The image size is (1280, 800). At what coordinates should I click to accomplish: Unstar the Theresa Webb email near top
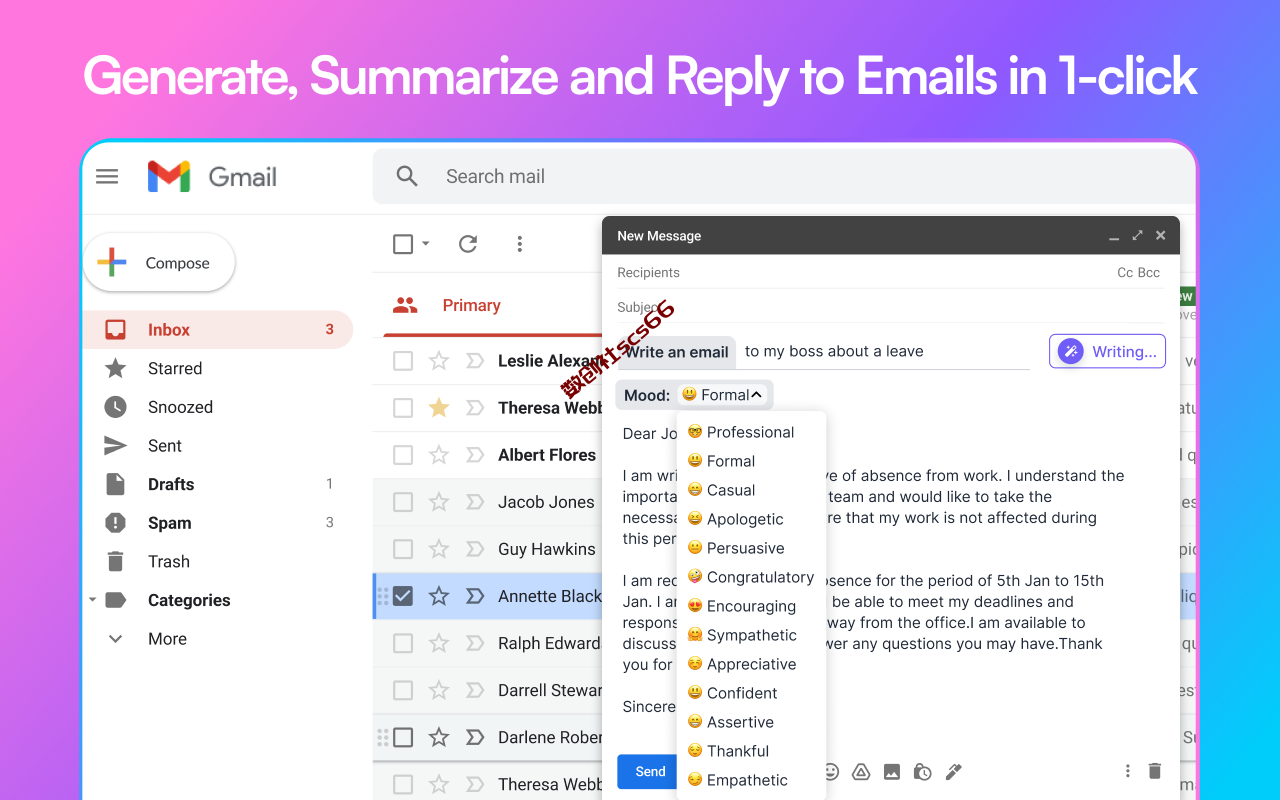pyautogui.click(x=439, y=408)
